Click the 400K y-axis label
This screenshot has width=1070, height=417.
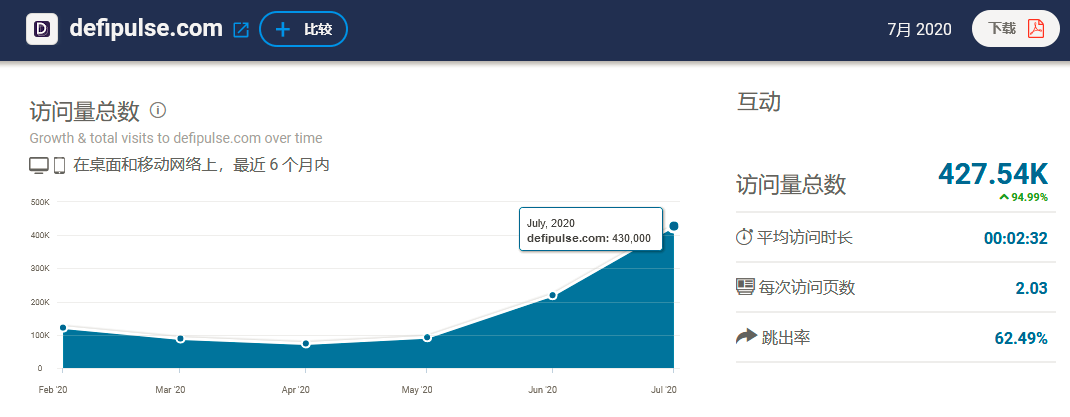click(x=41, y=235)
